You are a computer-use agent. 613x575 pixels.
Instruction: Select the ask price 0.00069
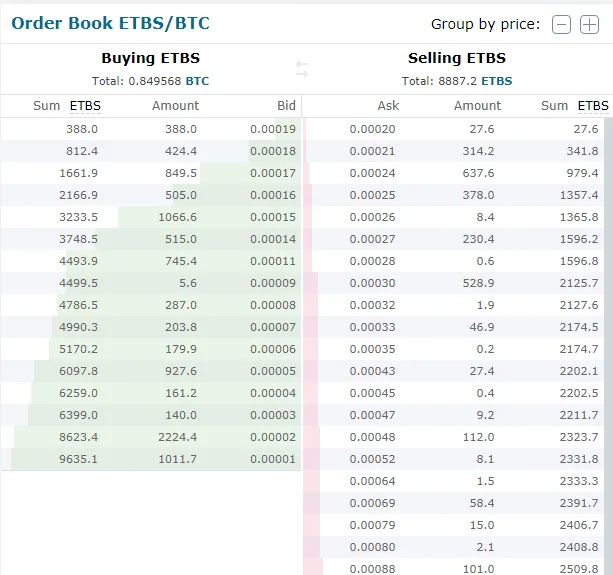point(372,503)
